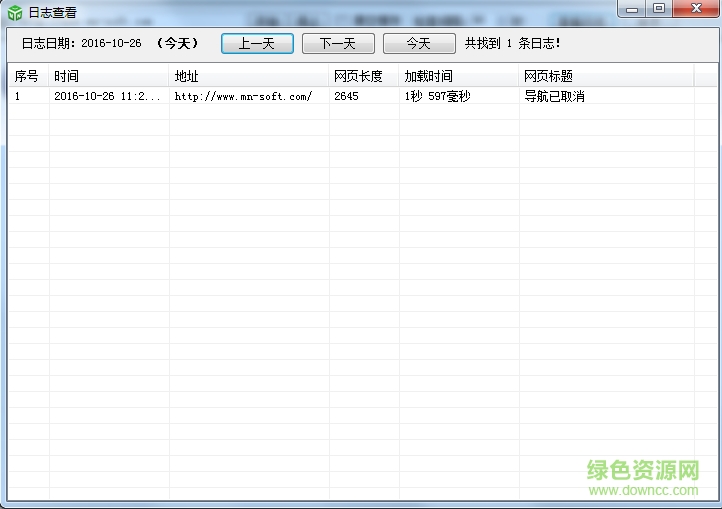Click the green cube app icon in title bar
Image resolution: width=722 pixels, height=509 pixels.
click(15, 12)
